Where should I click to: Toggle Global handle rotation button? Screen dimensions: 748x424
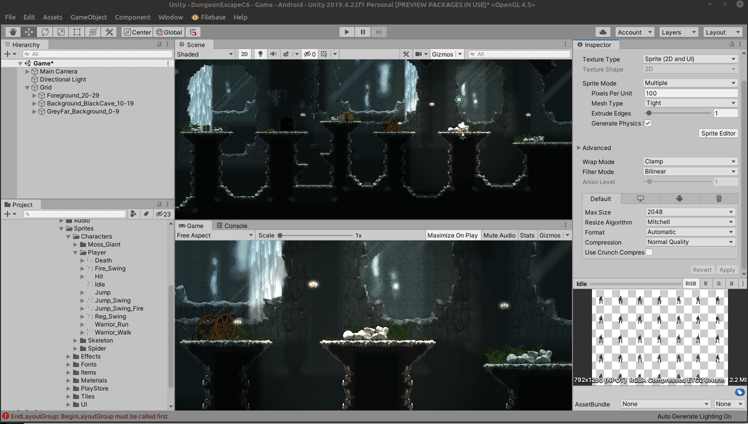pos(169,32)
